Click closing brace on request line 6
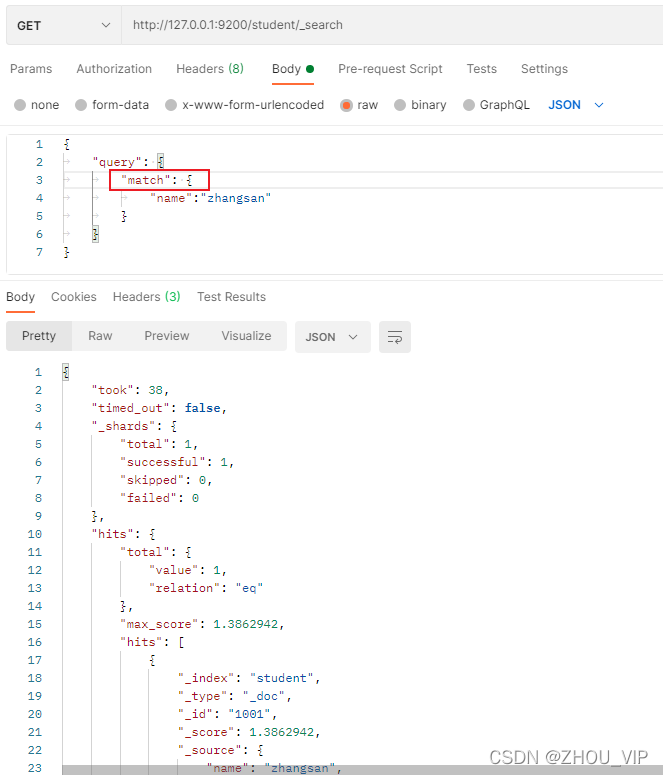This screenshot has width=663, height=776. click(x=95, y=234)
